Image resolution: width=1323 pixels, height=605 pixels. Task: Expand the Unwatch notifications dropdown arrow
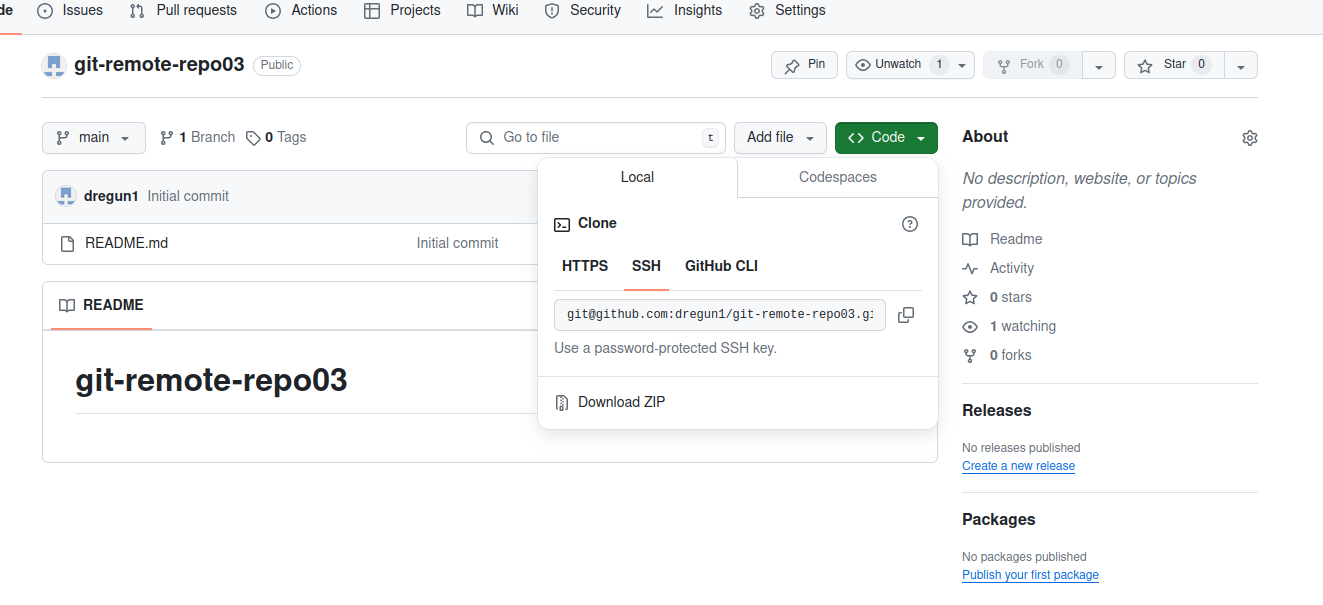point(962,65)
